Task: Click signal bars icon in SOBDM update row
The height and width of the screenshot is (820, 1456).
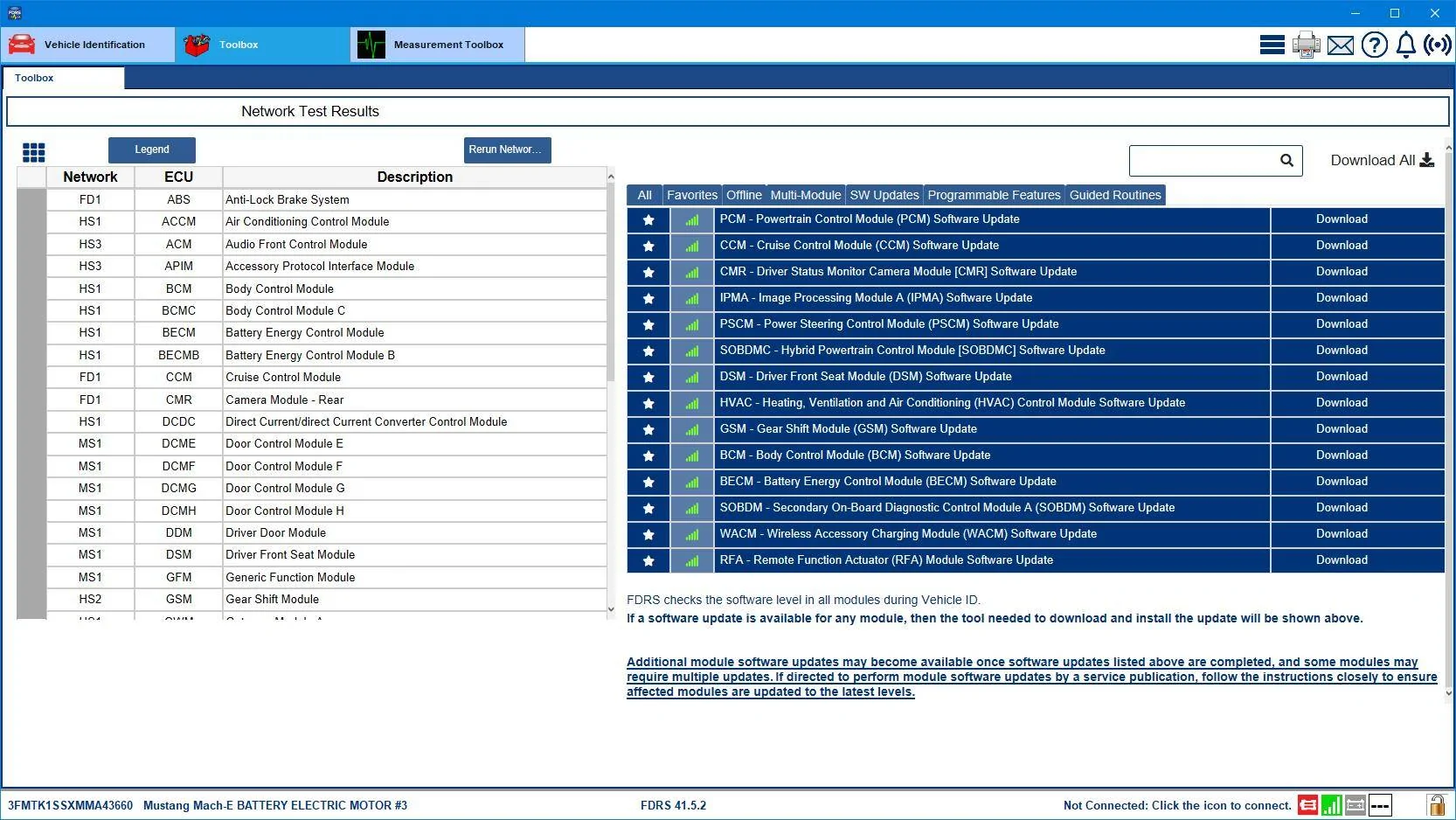Action: [x=692, y=509]
